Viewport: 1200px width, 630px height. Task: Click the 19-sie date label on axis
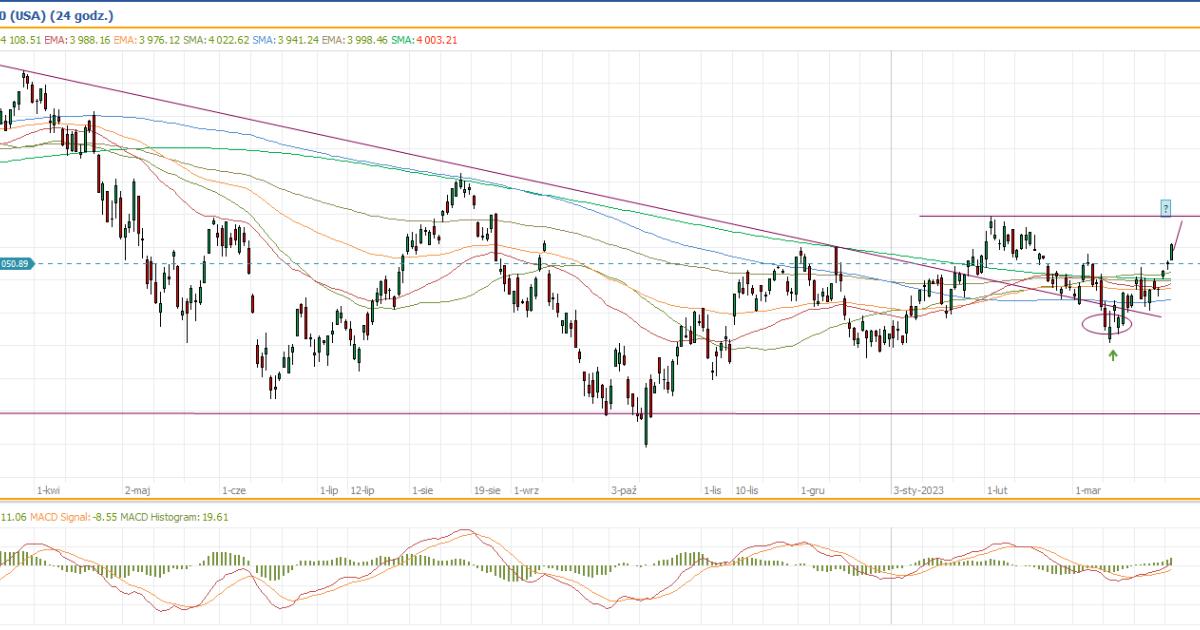point(487,491)
